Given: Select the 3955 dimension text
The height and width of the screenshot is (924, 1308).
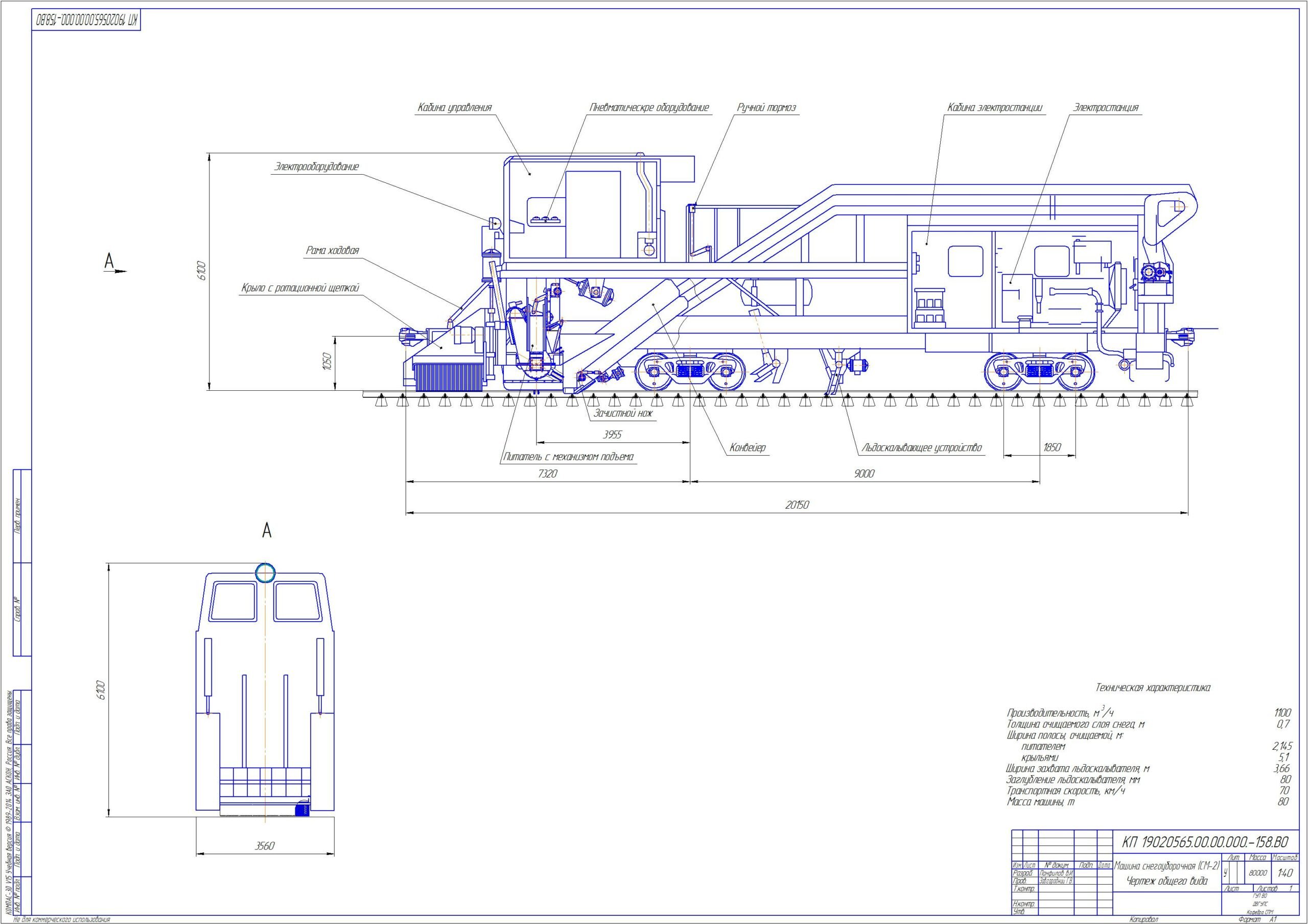Looking at the screenshot, I should tap(613, 435).
